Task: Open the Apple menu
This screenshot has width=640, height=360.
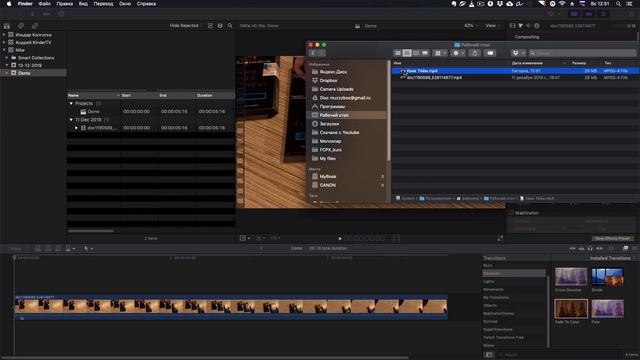Action: (x=9, y=4)
